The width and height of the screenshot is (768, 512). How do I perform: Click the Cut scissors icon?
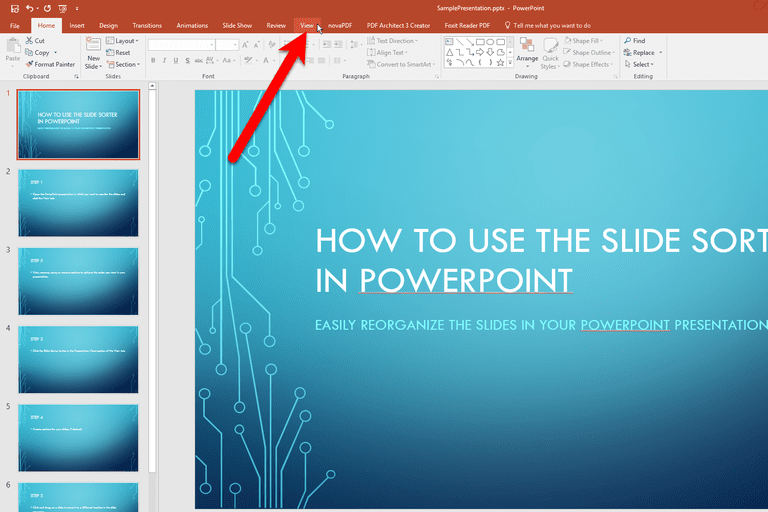pyautogui.click(x=29, y=41)
